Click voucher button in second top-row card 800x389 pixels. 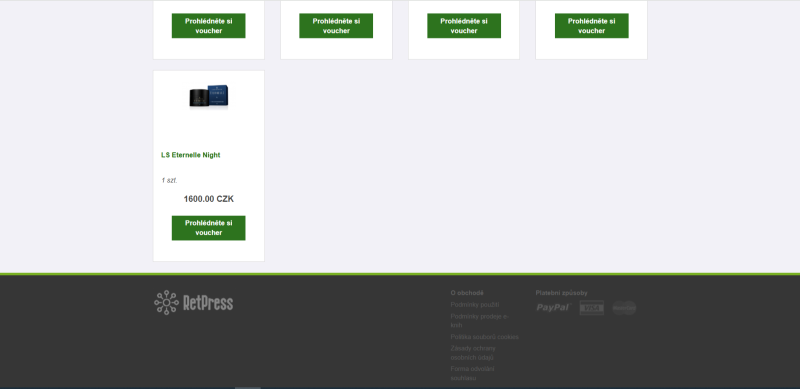point(336,26)
